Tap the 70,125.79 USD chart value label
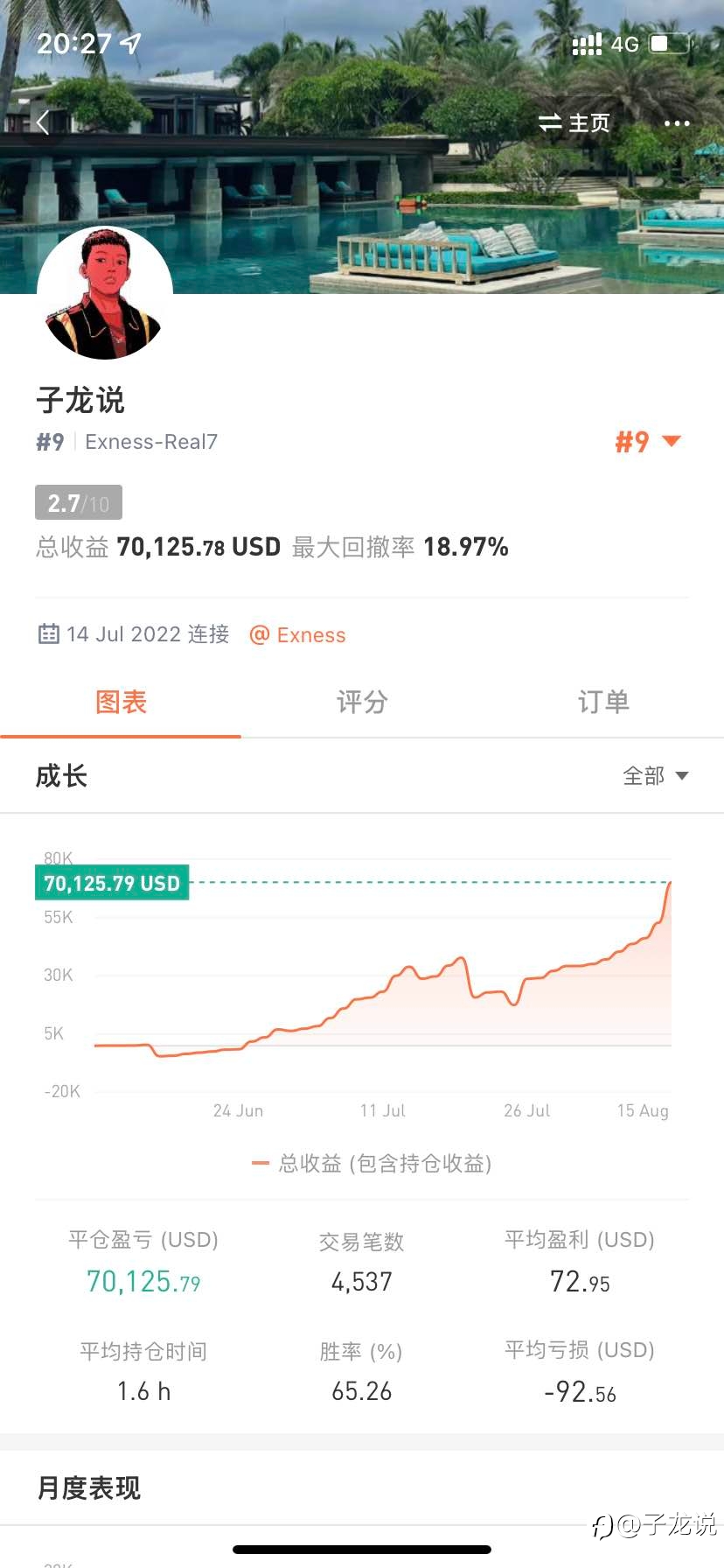The width and height of the screenshot is (724, 1568). 112,884
